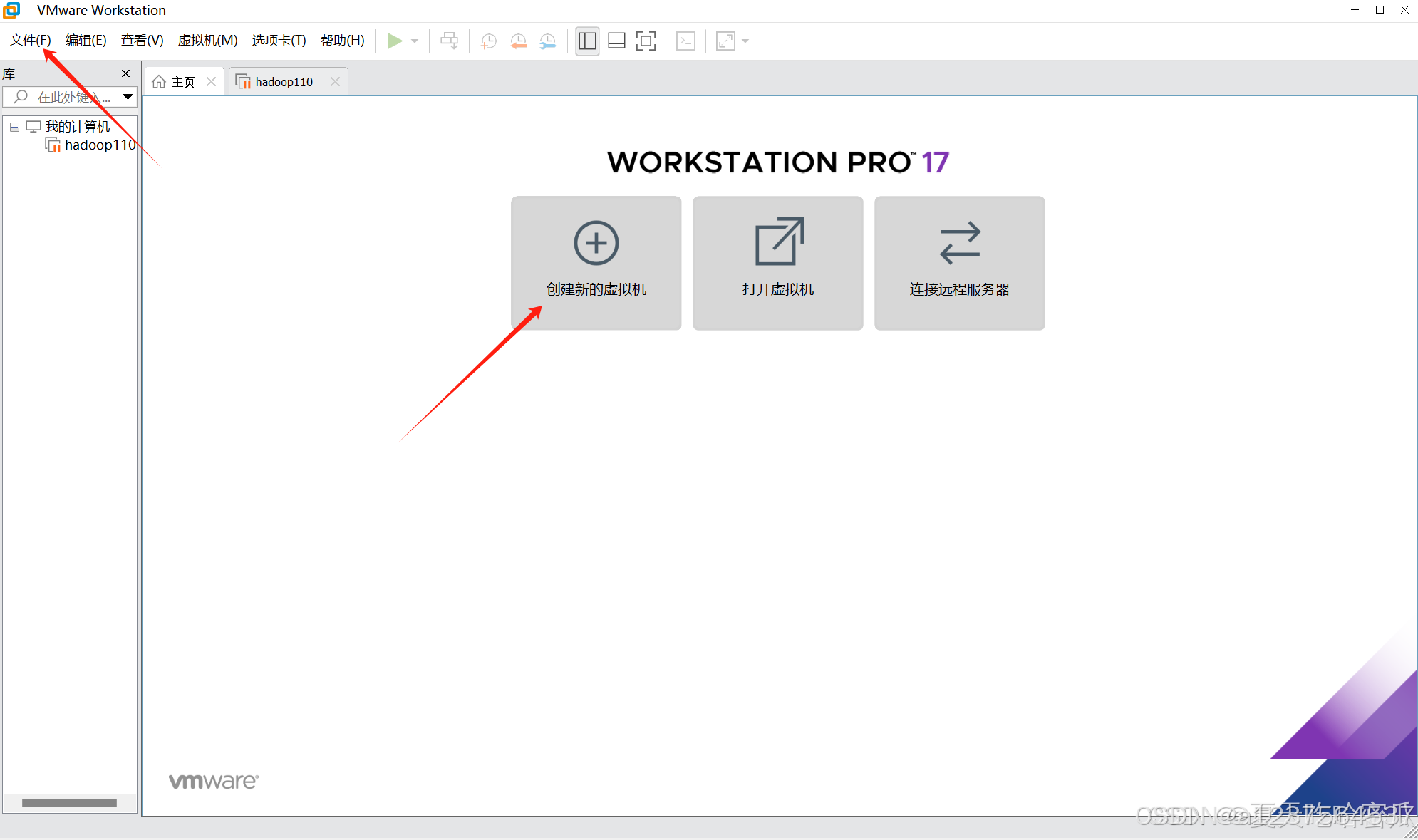
Task: Click 创建新的虚拟机 button
Action: (x=596, y=263)
